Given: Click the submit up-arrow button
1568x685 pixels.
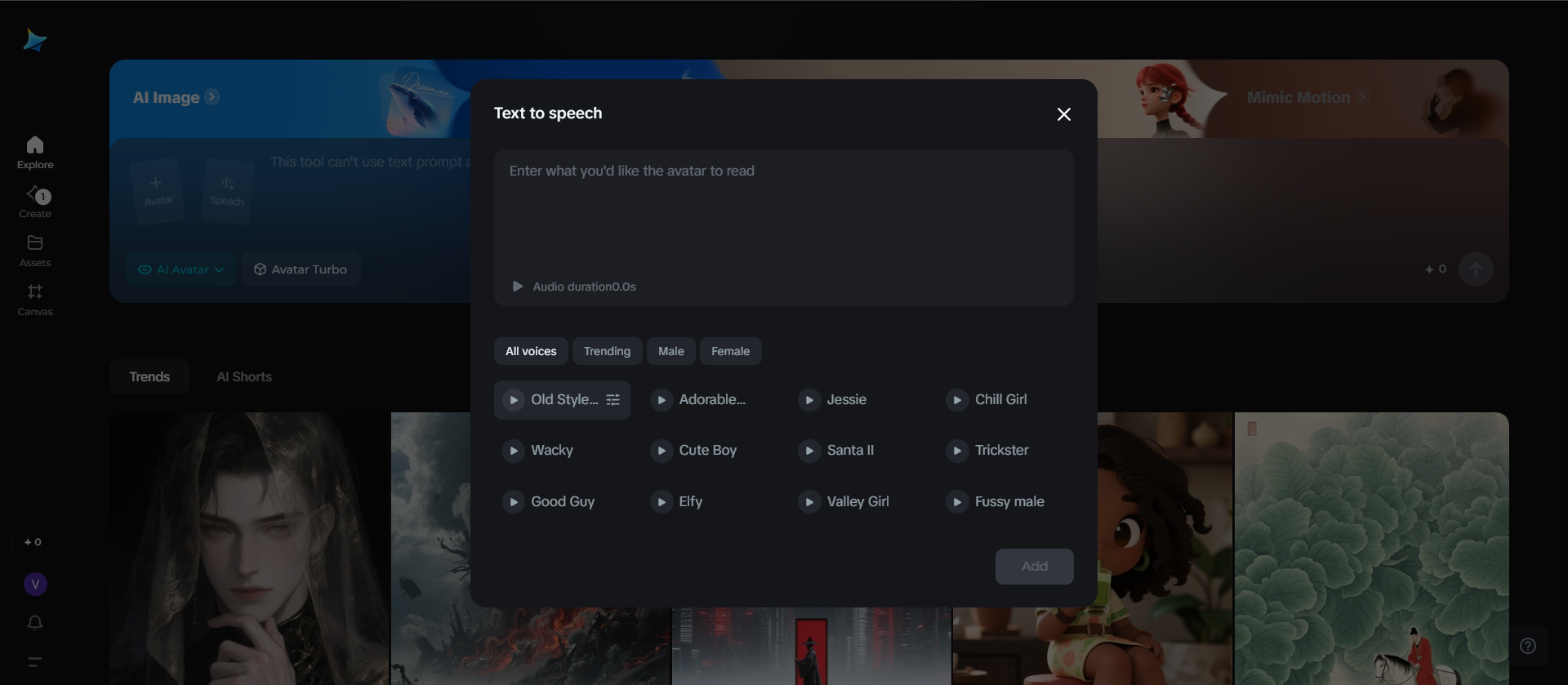Looking at the screenshot, I should pyautogui.click(x=1476, y=269).
